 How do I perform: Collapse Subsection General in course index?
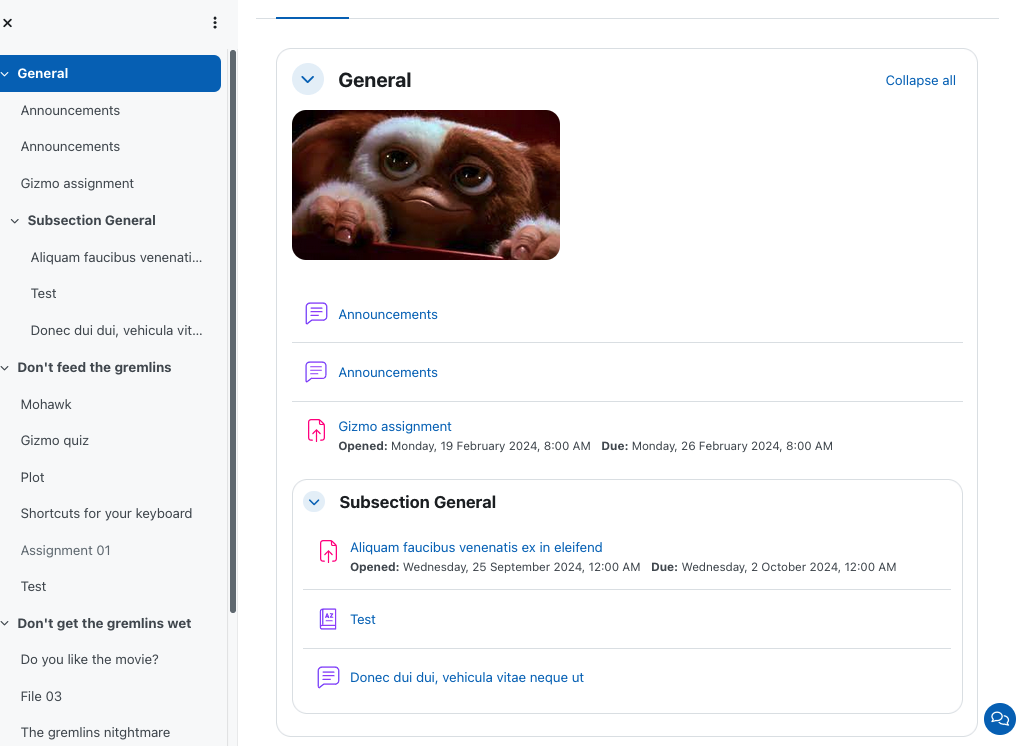coord(15,221)
